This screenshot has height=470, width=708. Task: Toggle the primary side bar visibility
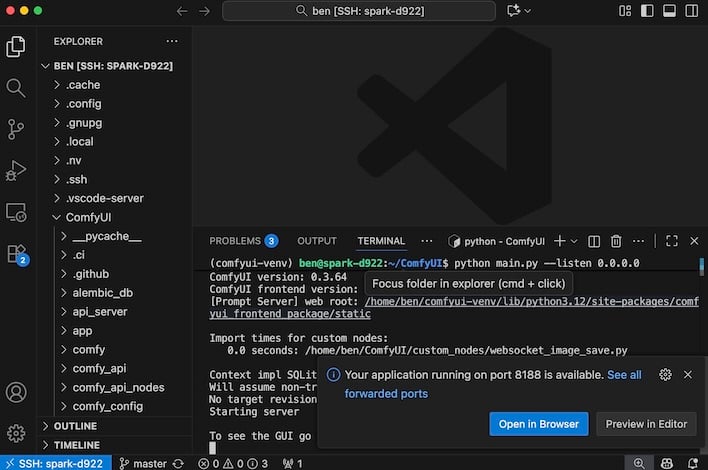pos(647,10)
